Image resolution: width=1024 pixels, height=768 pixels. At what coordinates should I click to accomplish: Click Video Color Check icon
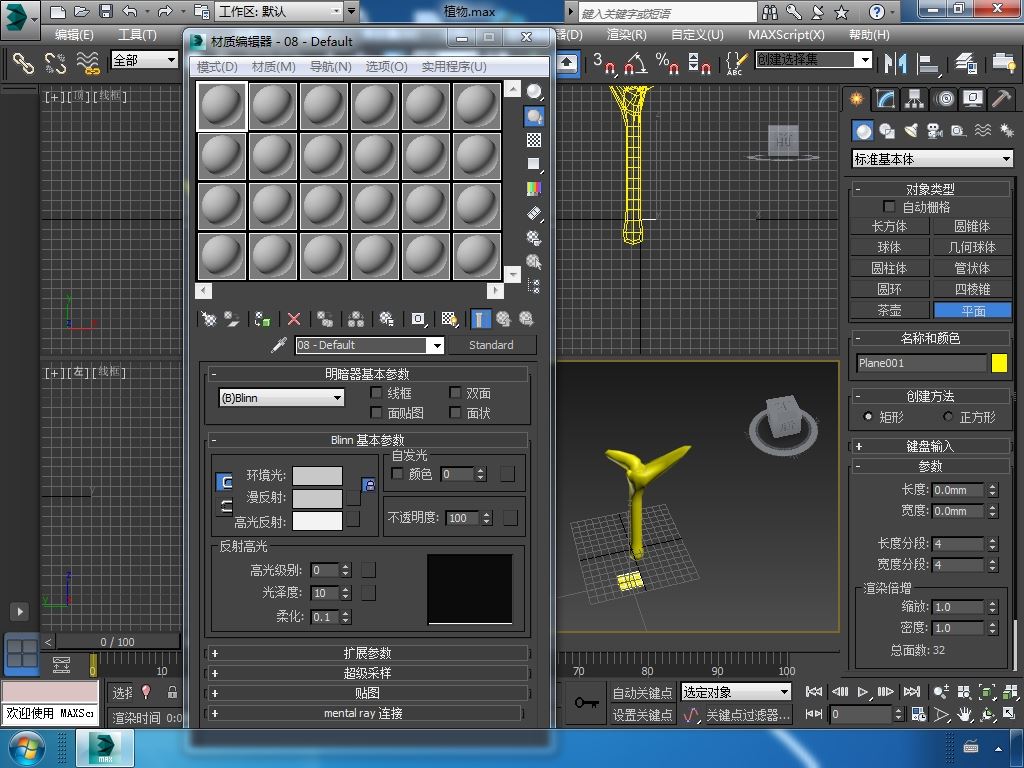point(534,189)
